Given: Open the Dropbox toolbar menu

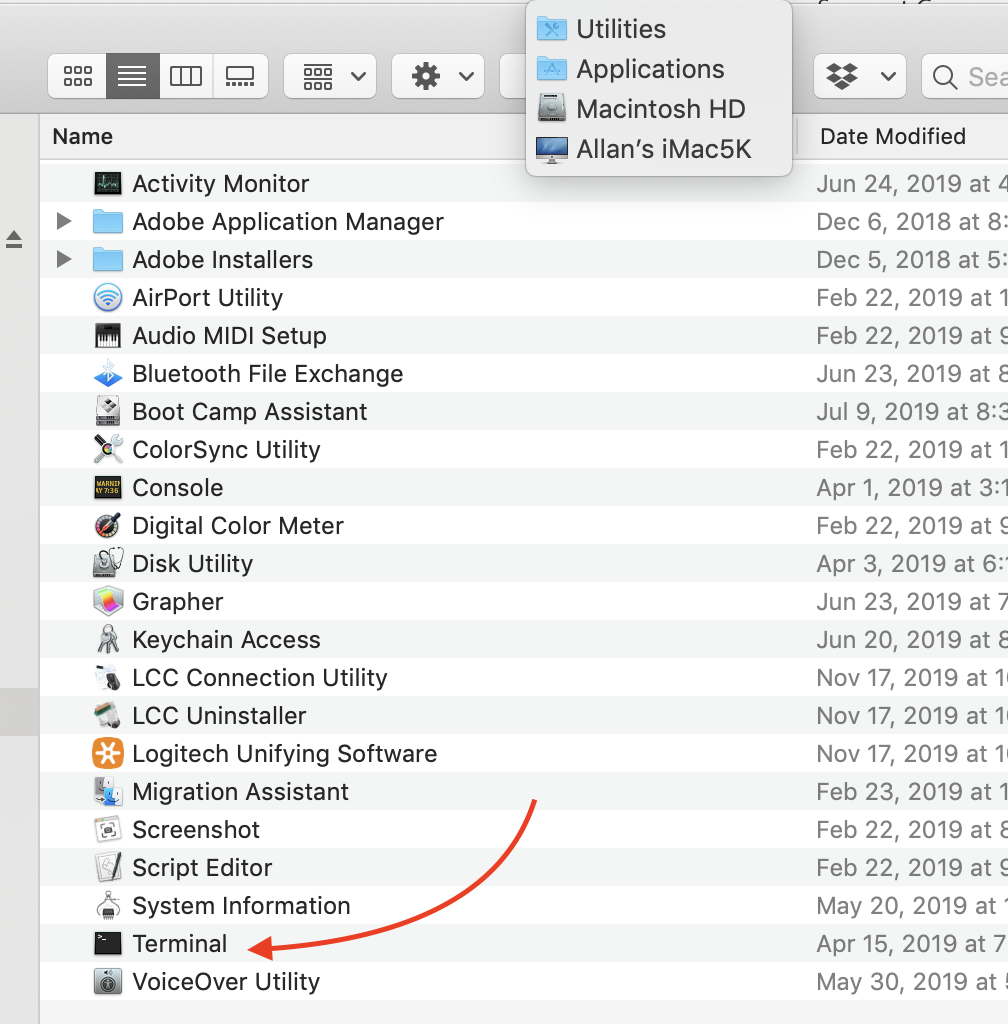Looking at the screenshot, I should (860, 76).
